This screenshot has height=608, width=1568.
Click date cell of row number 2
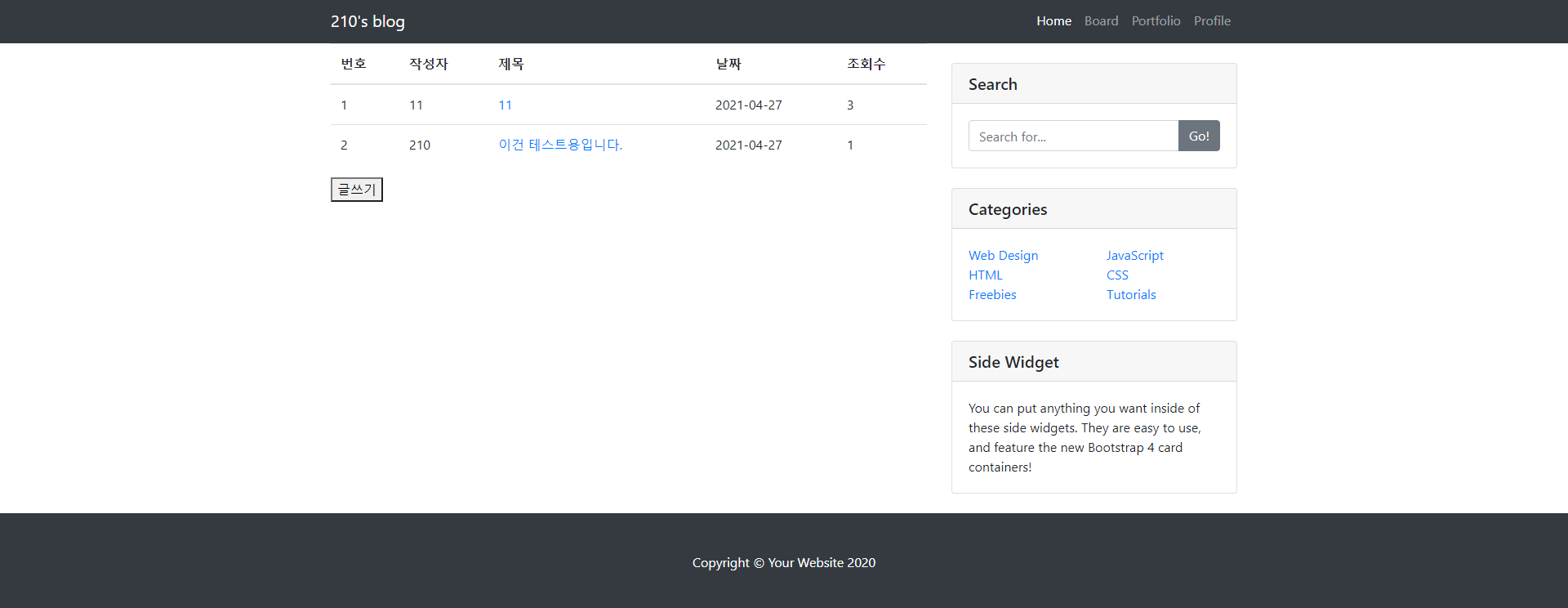point(749,145)
